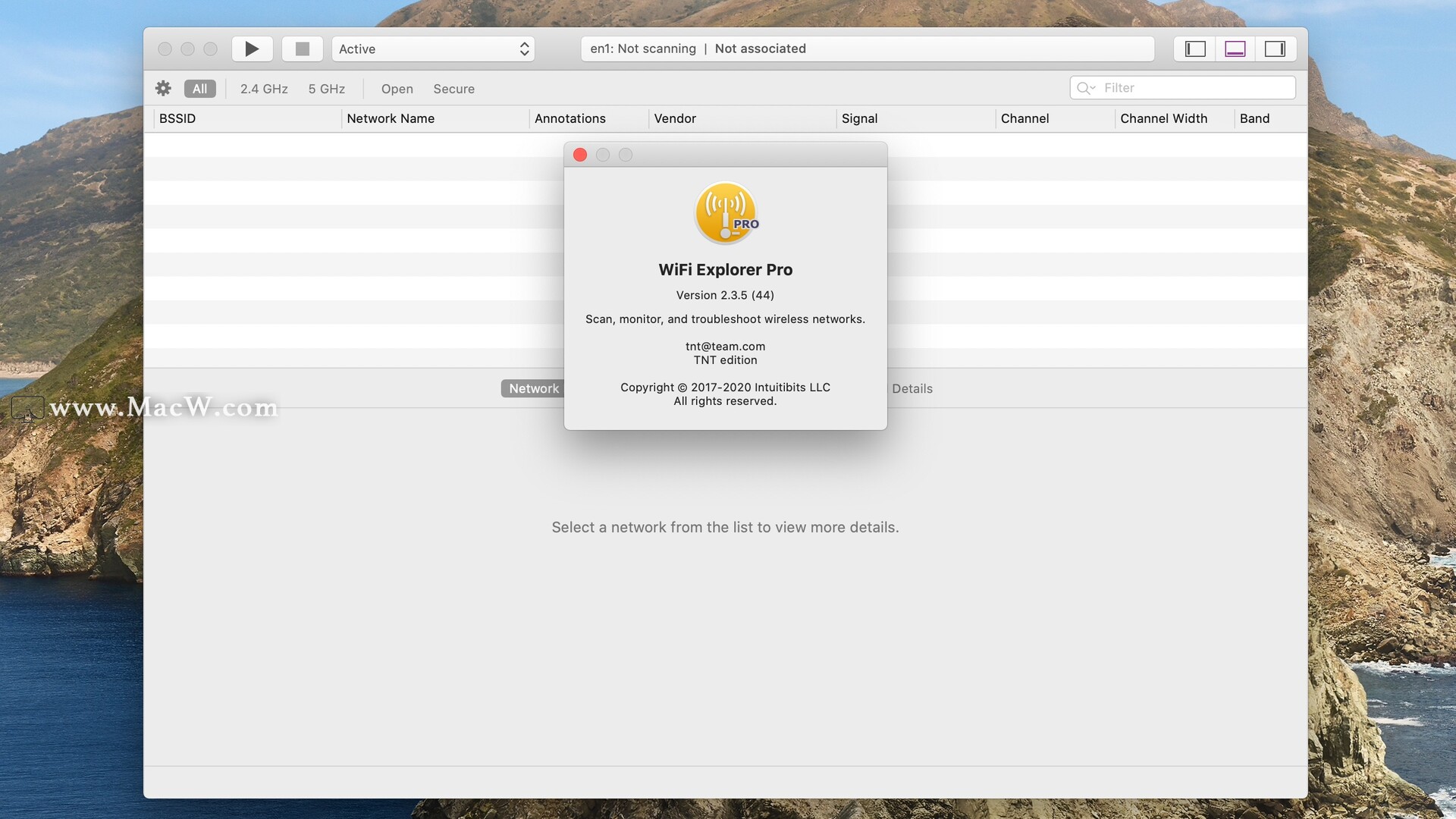Screen dimensions: 1456x819
Task: Select the All filter
Action: coord(199,89)
